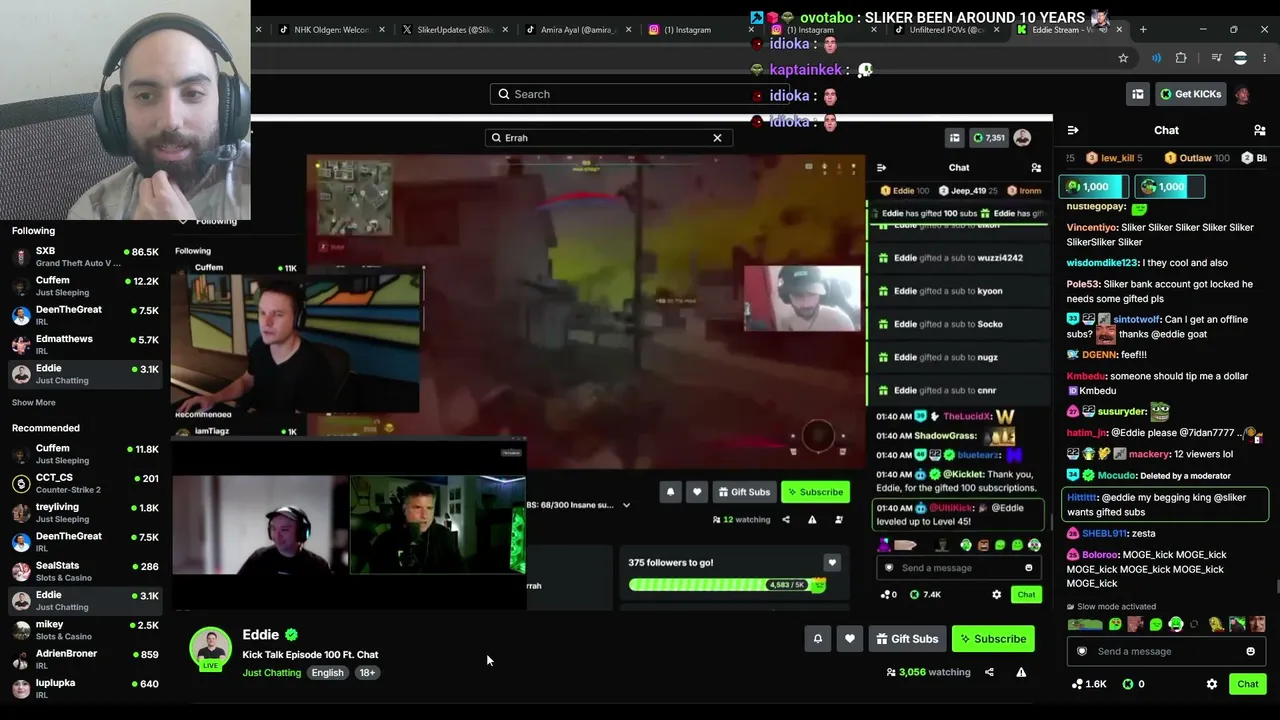Click username susuryder in chat
1280x720 pixels.
coord(1119,412)
